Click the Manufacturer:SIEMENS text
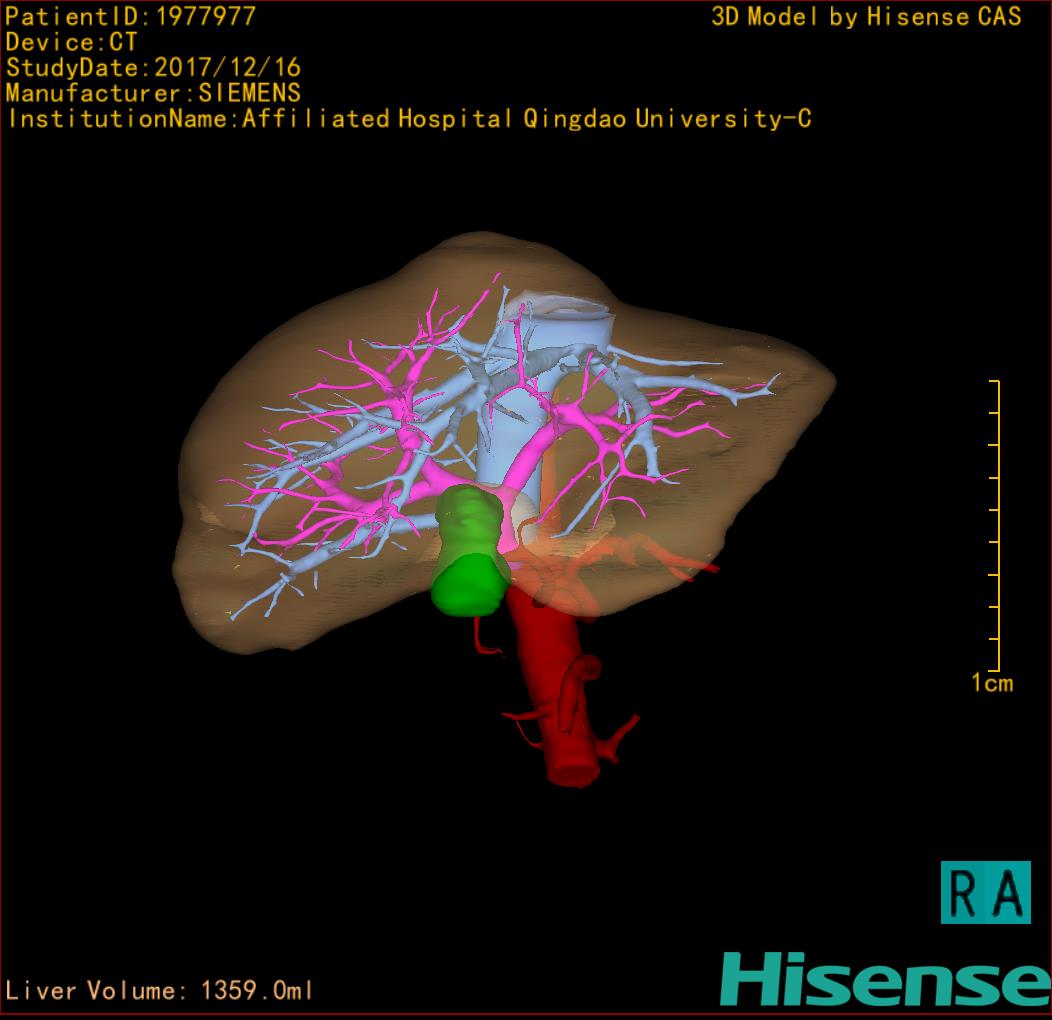The width and height of the screenshot is (1052, 1020). tap(154, 93)
